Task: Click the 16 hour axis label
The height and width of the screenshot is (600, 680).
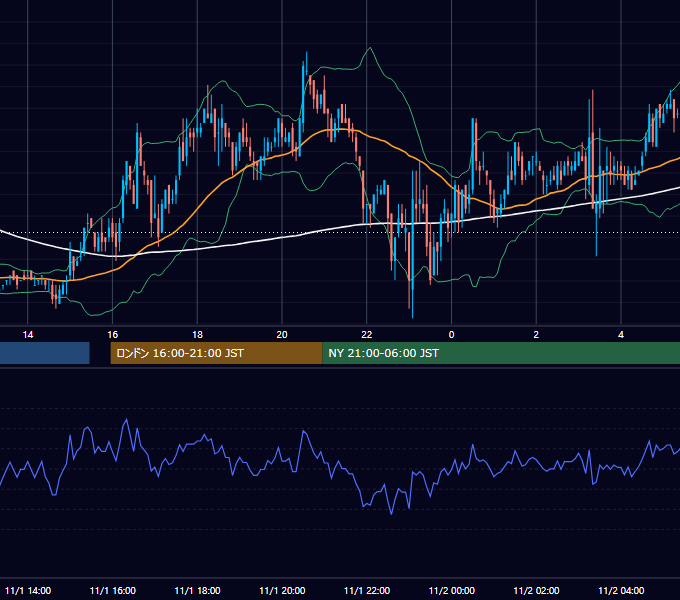Action: 112,335
